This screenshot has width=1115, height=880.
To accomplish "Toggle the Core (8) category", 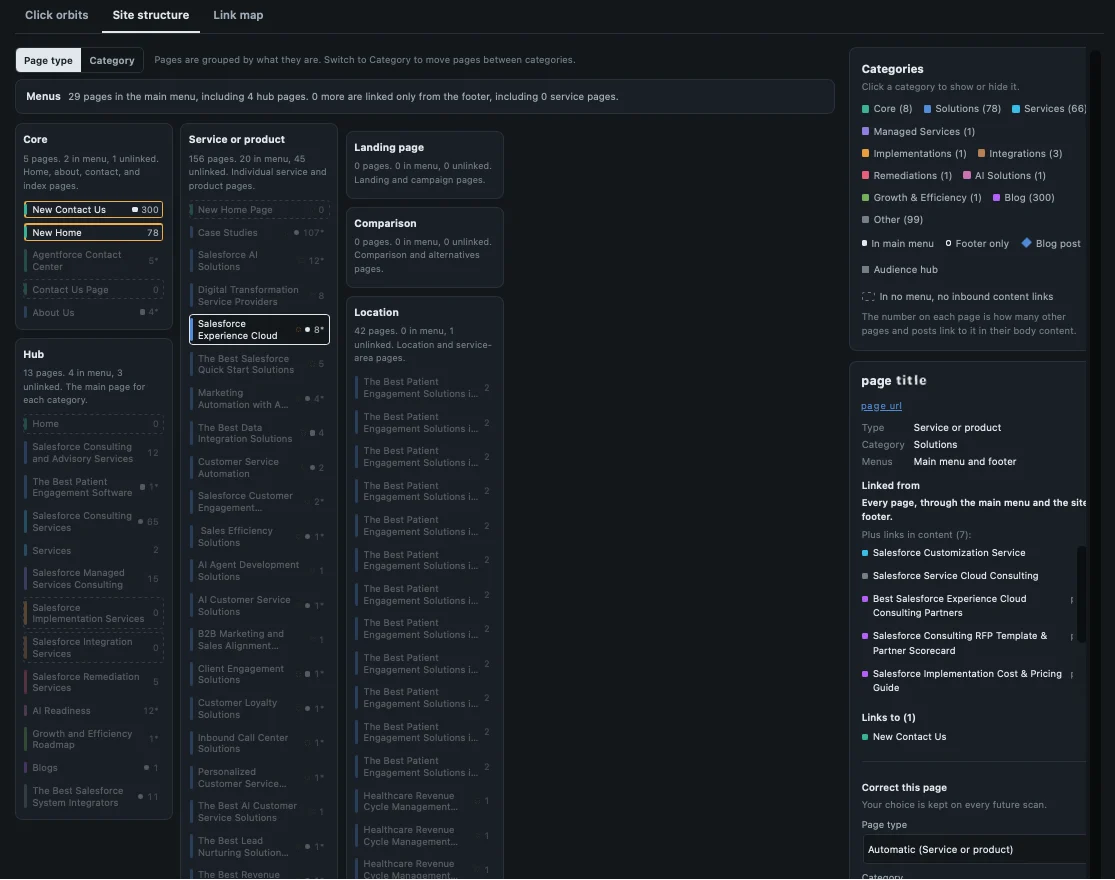I will coord(887,109).
